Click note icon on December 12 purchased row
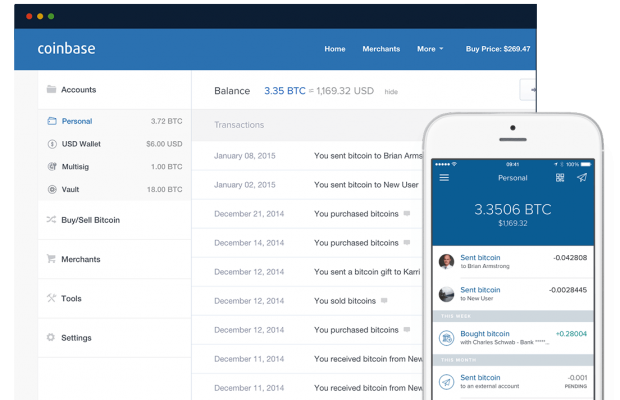 (x=407, y=329)
